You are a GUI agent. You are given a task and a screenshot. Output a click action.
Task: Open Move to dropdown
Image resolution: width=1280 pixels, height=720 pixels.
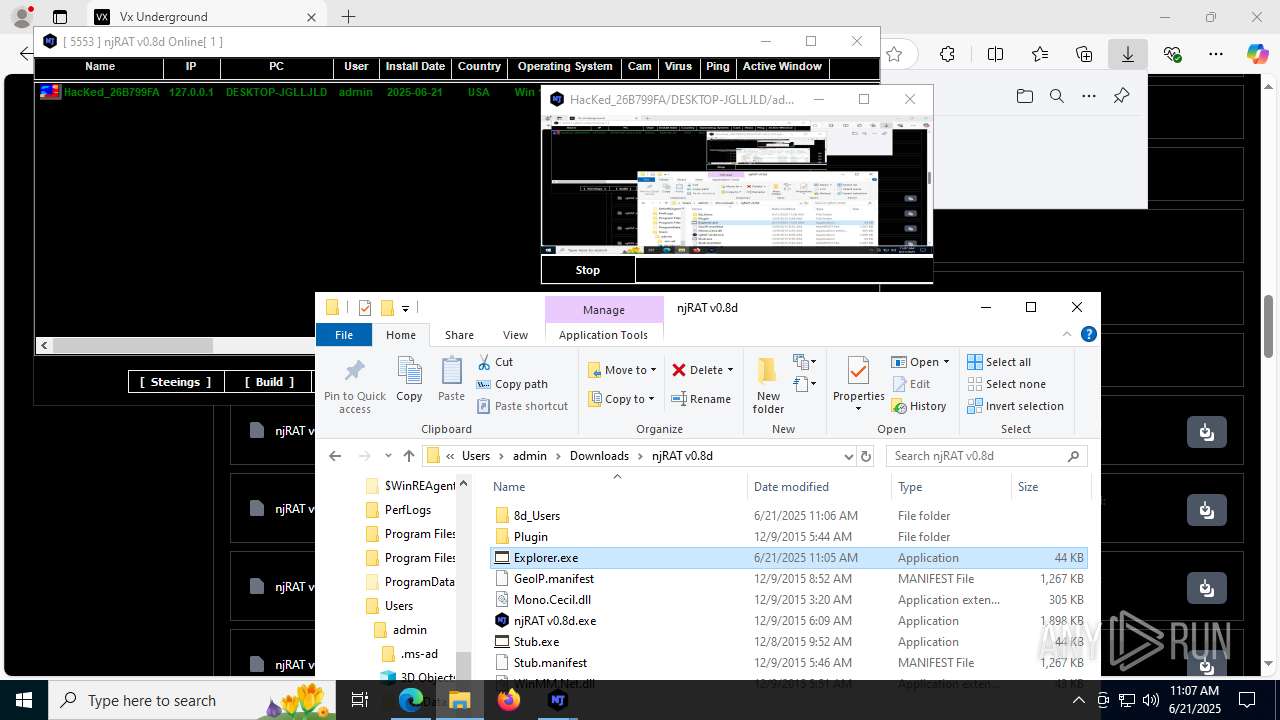coord(622,370)
